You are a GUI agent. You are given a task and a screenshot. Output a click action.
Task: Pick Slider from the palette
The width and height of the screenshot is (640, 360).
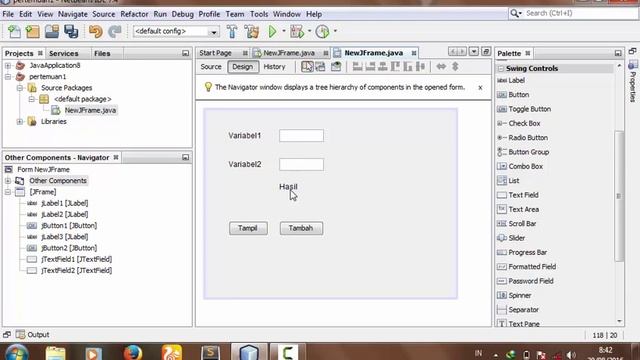(516, 238)
